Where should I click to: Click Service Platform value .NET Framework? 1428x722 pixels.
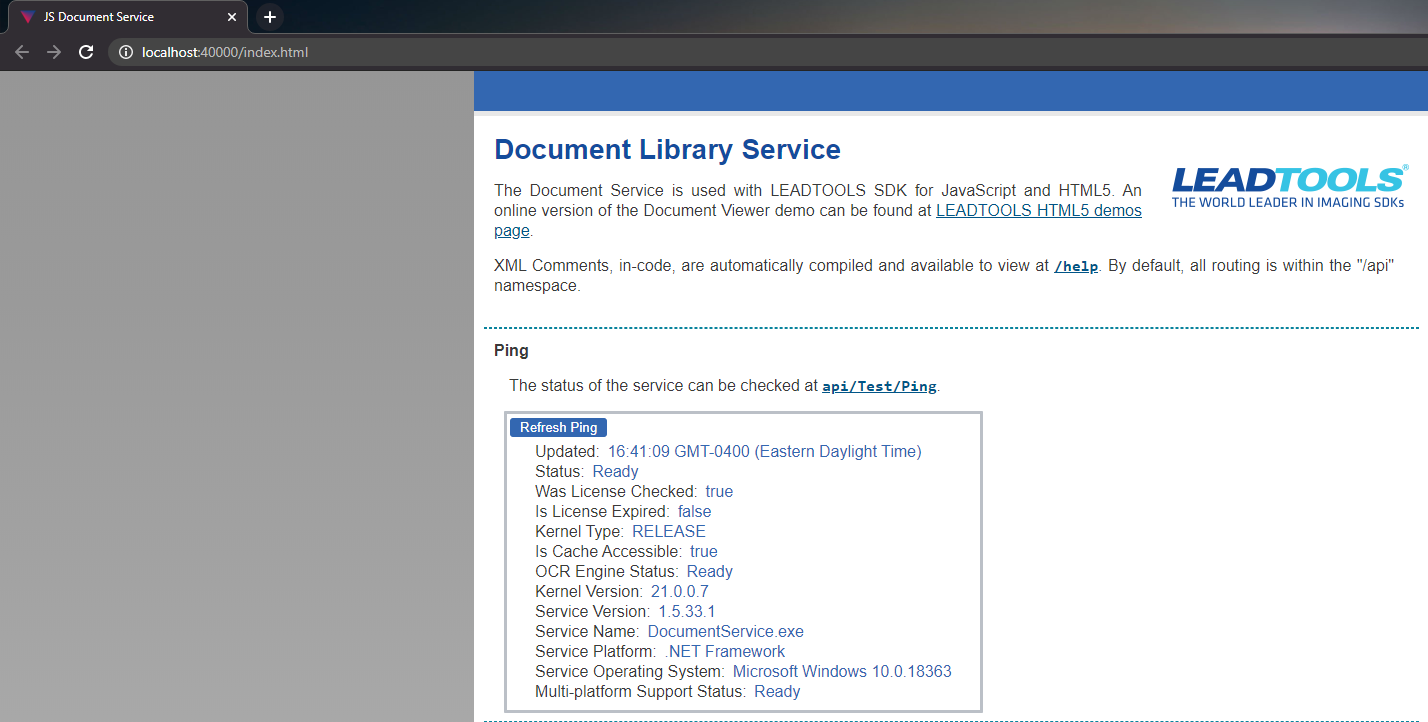[725, 652]
